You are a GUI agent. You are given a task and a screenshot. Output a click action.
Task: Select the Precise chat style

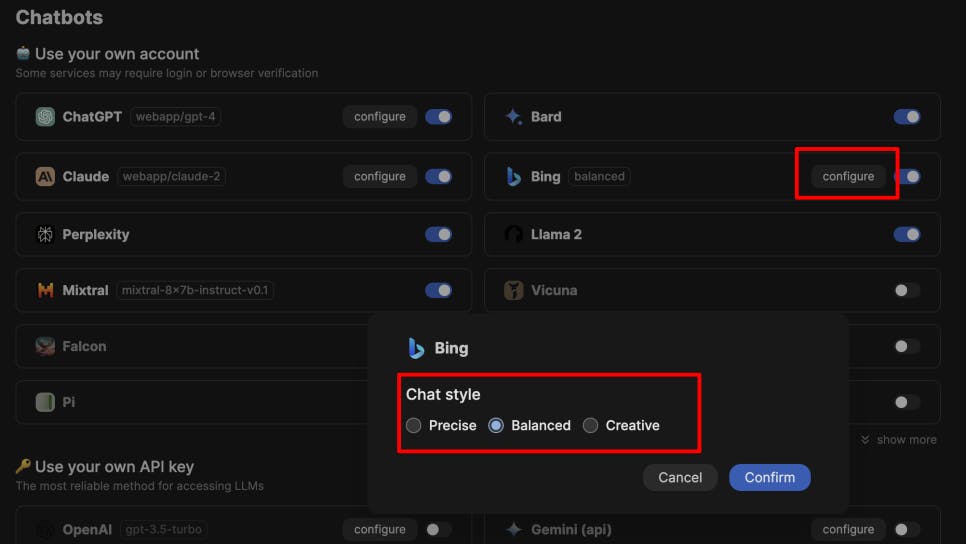tap(413, 425)
